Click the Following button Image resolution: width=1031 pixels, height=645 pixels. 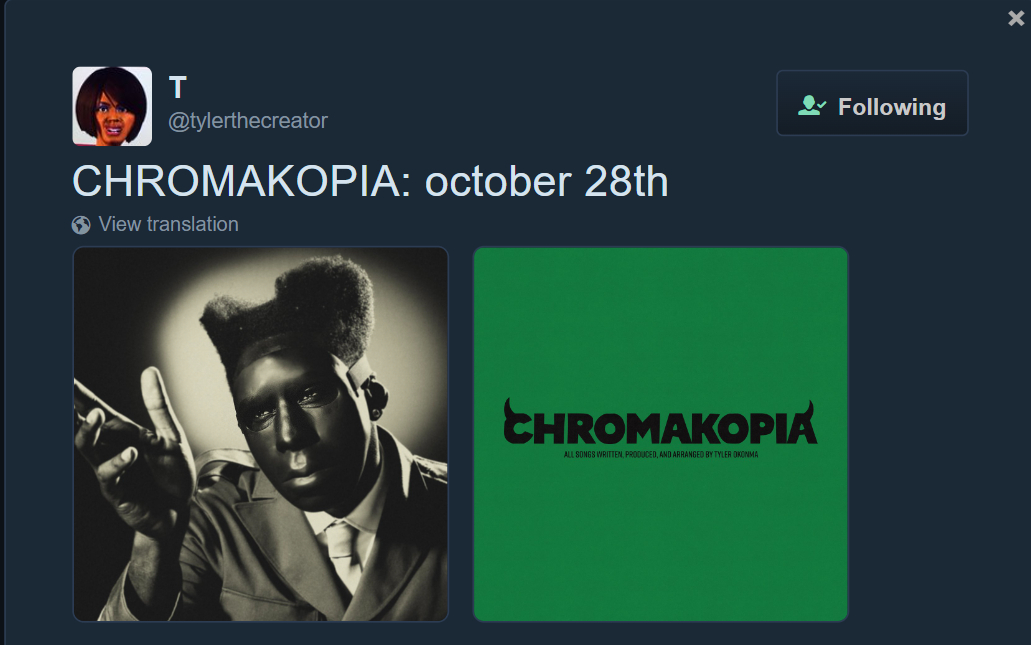pyautogui.click(x=872, y=103)
